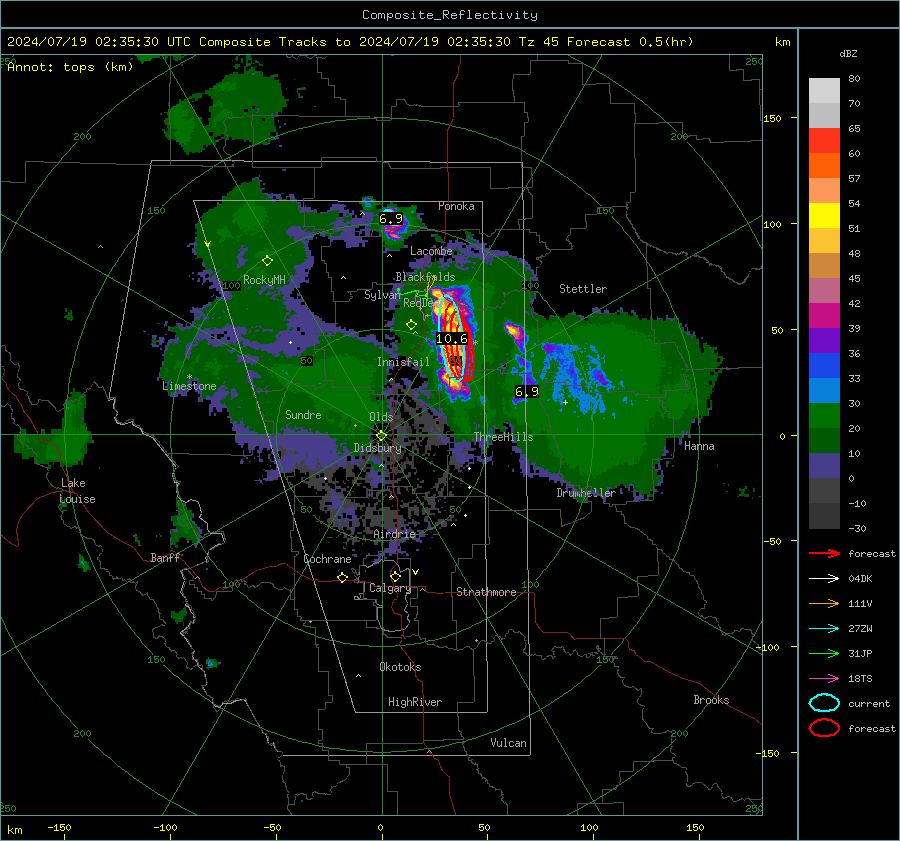Click the red swatch between 65 and 60
Image resolution: width=900 pixels, height=841 pixels.
pos(824,141)
